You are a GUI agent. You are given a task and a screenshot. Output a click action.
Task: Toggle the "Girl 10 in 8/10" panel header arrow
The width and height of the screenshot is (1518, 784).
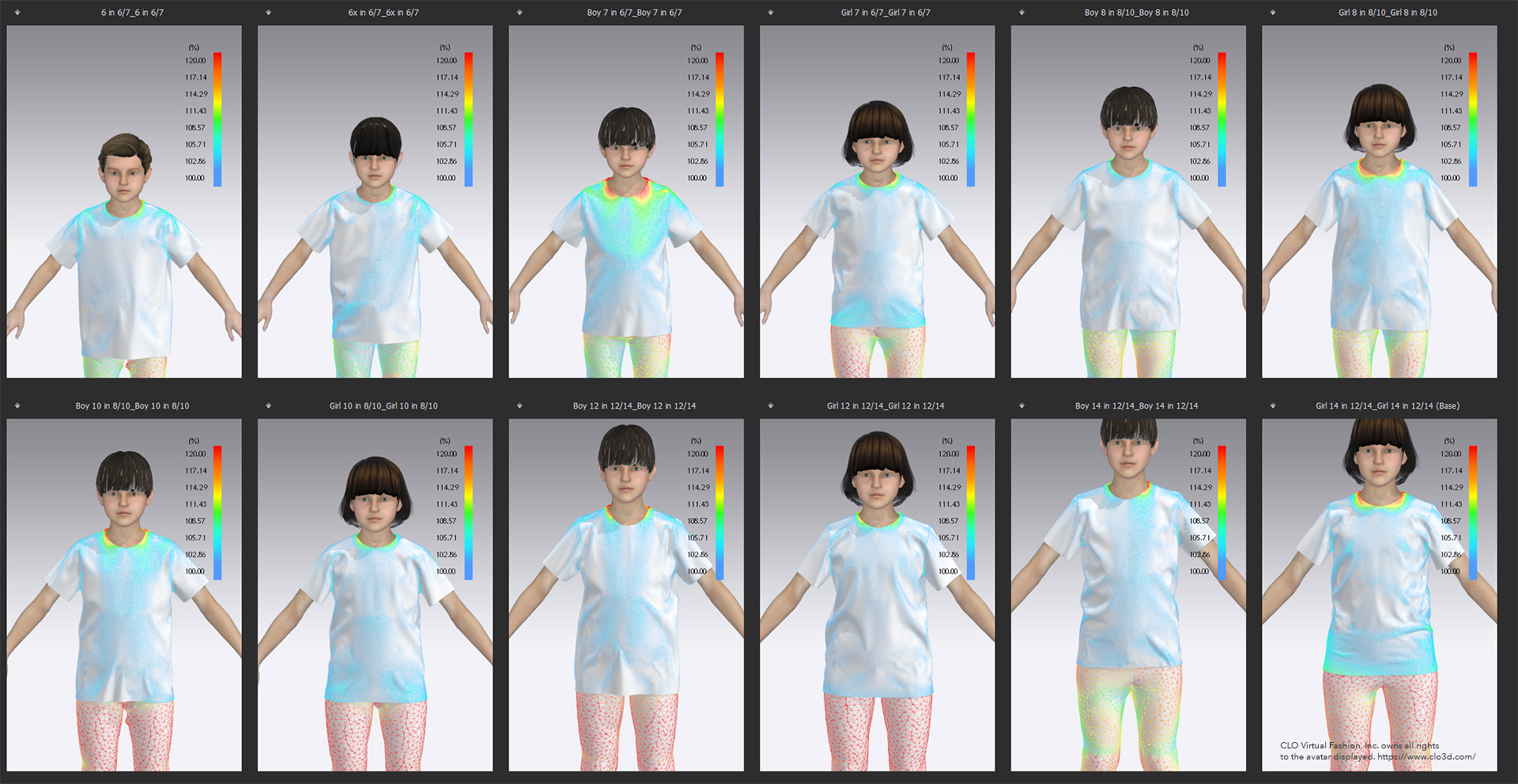click(x=269, y=405)
